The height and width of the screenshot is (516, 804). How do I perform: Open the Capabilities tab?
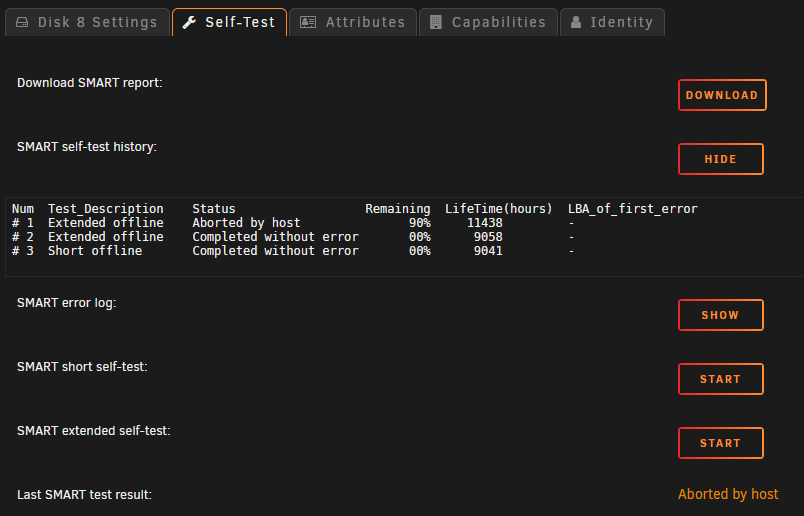[x=488, y=22]
